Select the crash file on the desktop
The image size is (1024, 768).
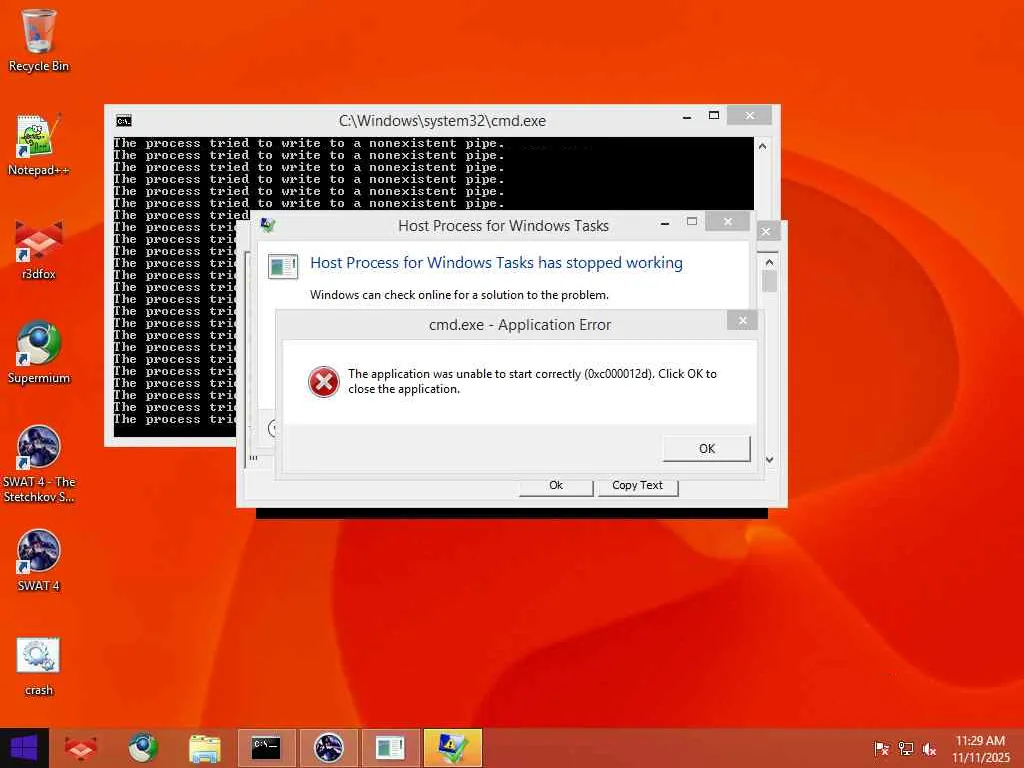point(39,666)
